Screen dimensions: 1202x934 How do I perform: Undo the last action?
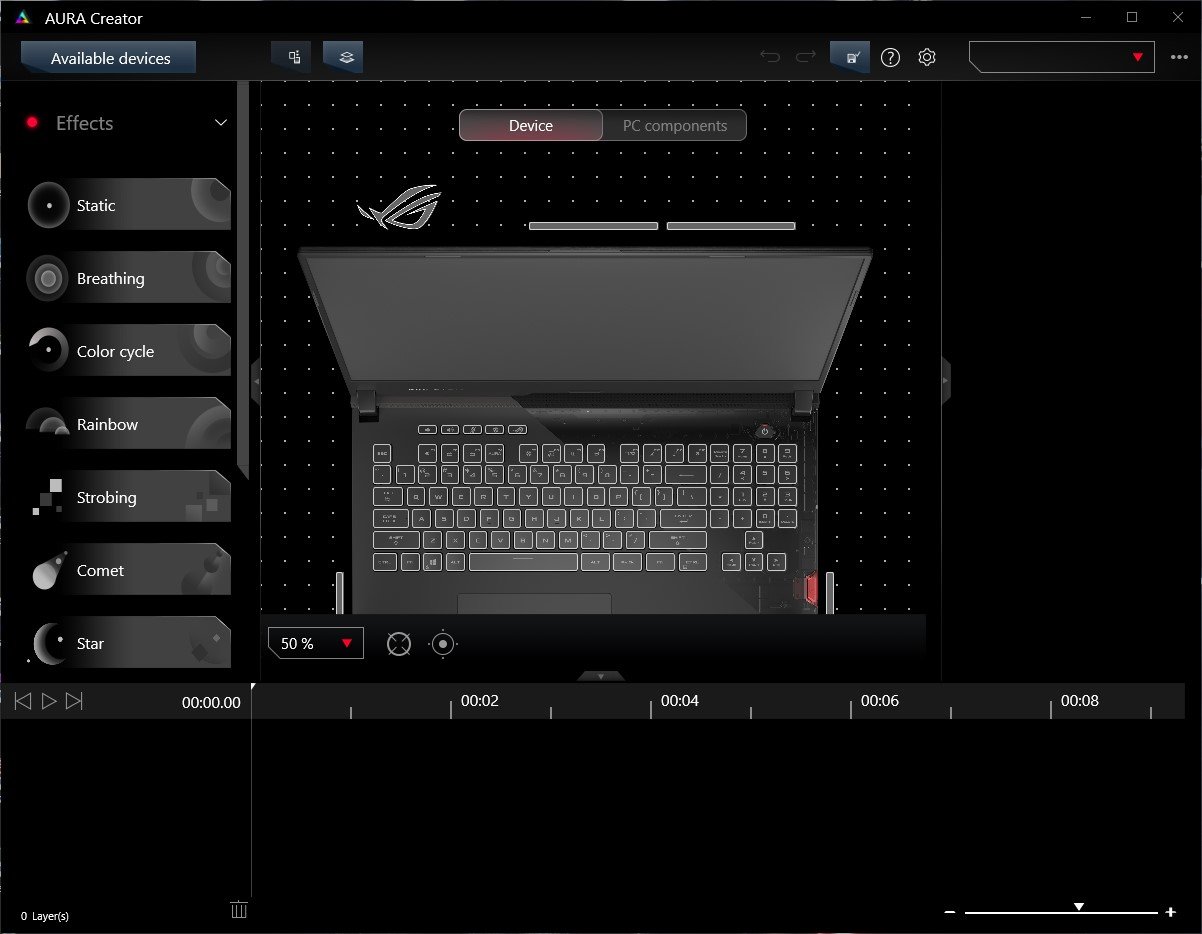pyautogui.click(x=770, y=57)
